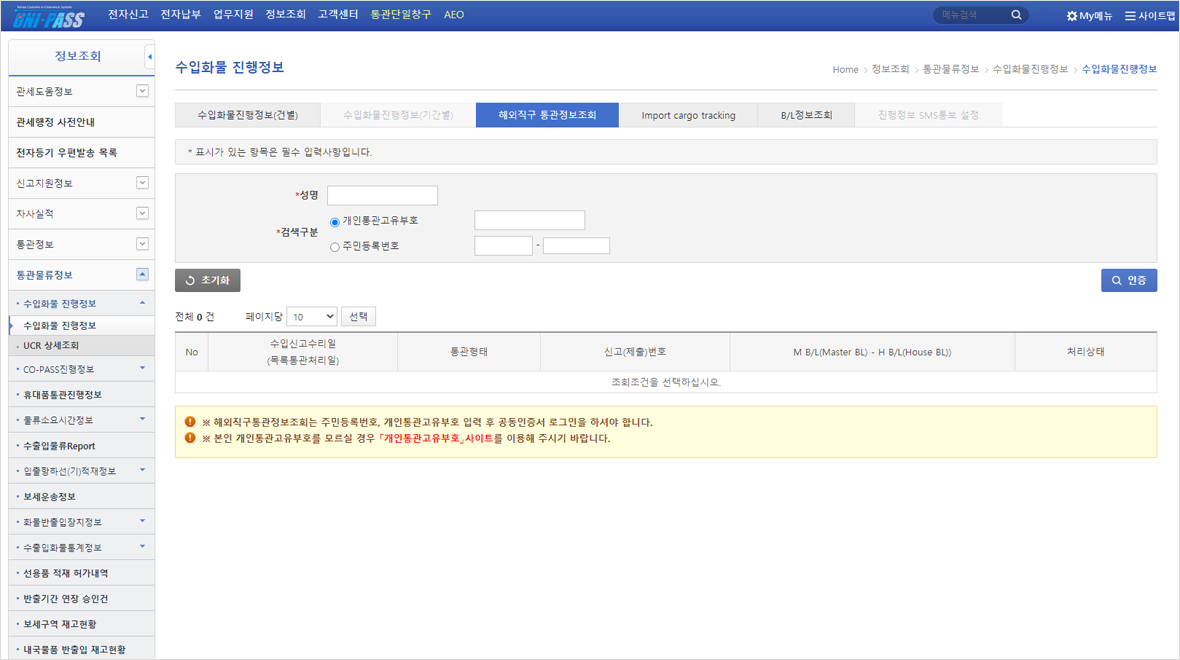Viewport: 1180px width, 660px height.
Task: Switch to the B/L정보조회 tab
Action: pos(806,115)
